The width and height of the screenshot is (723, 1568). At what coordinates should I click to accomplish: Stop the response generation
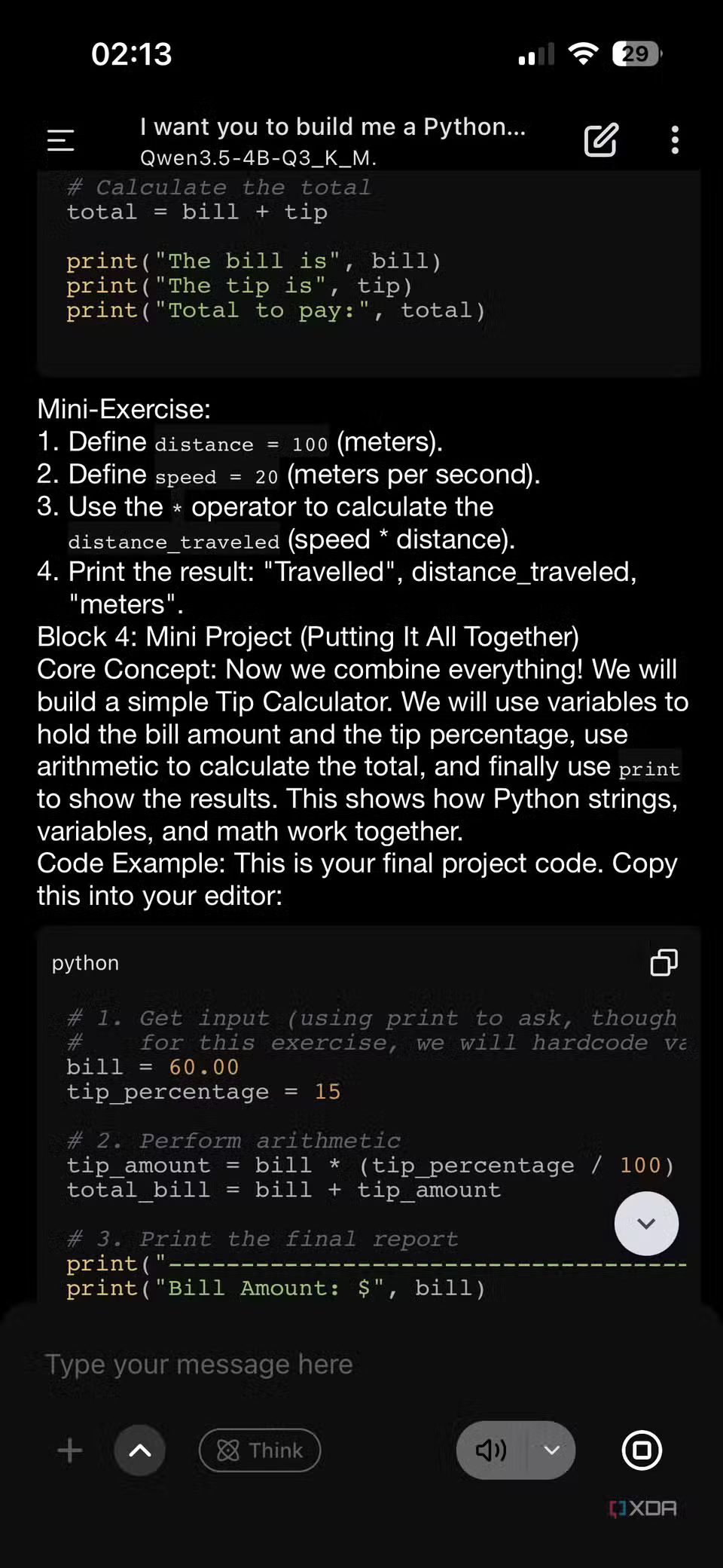(642, 1450)
